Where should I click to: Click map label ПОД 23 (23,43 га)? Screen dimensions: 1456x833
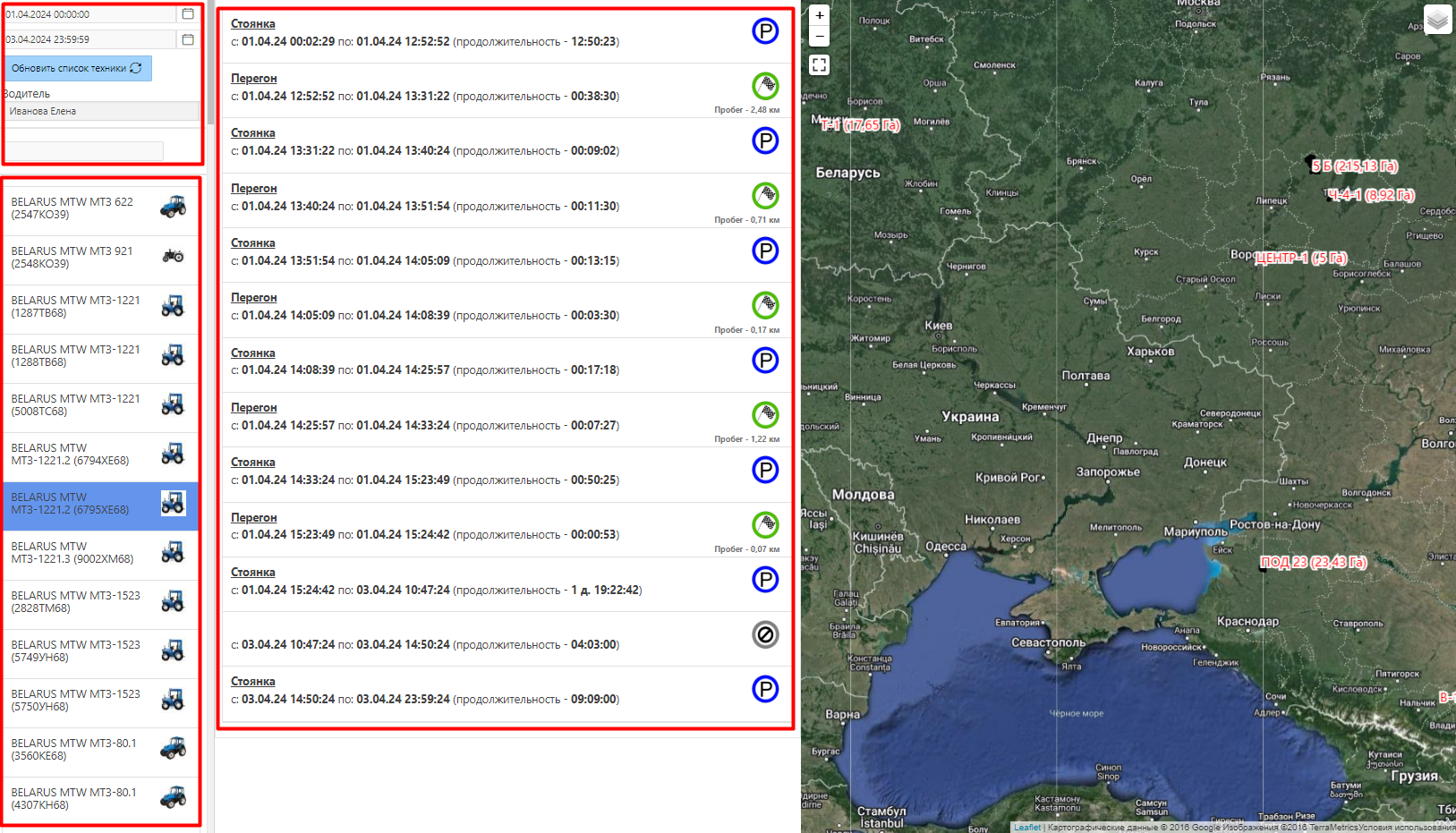point(1313,562)
